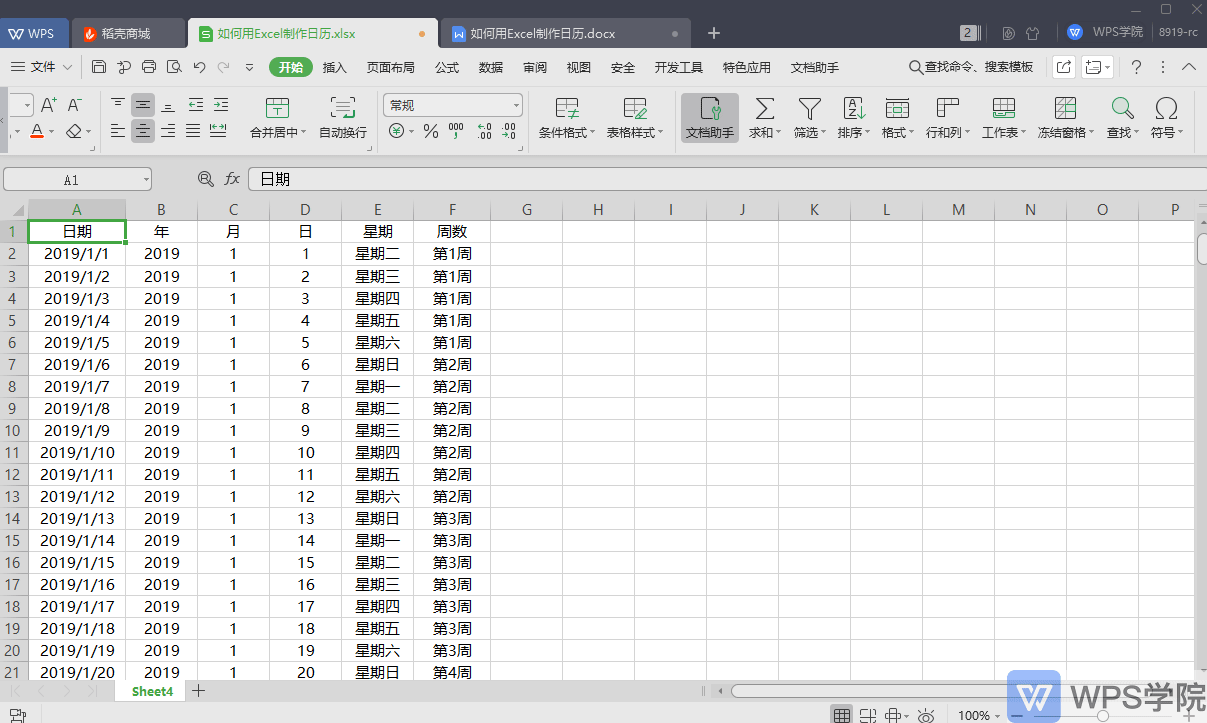
Task: Open Print Preview from quick access toolbar
Action: [174, 67]
